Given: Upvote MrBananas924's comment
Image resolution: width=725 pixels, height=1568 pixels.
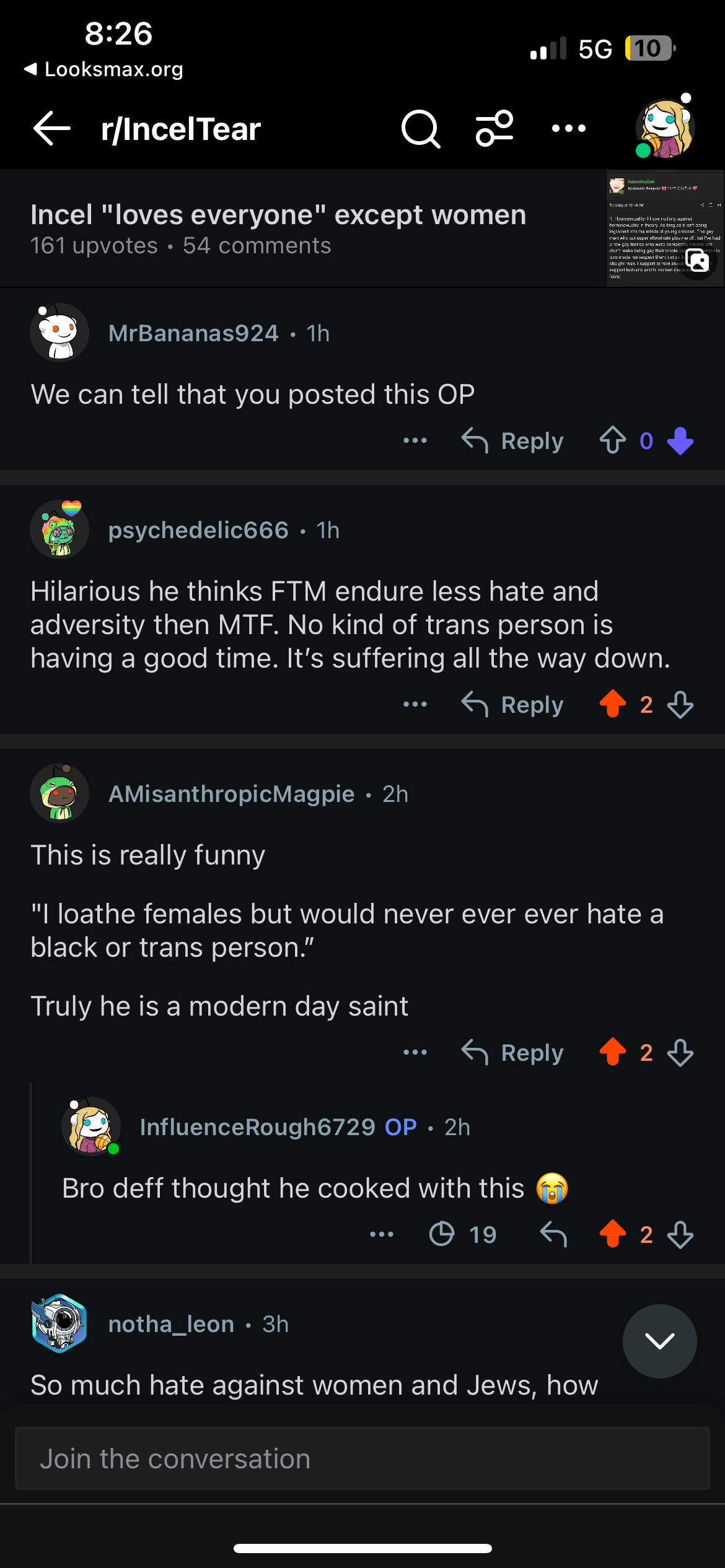Looking at the screenshot, I should tap(612, 441).
